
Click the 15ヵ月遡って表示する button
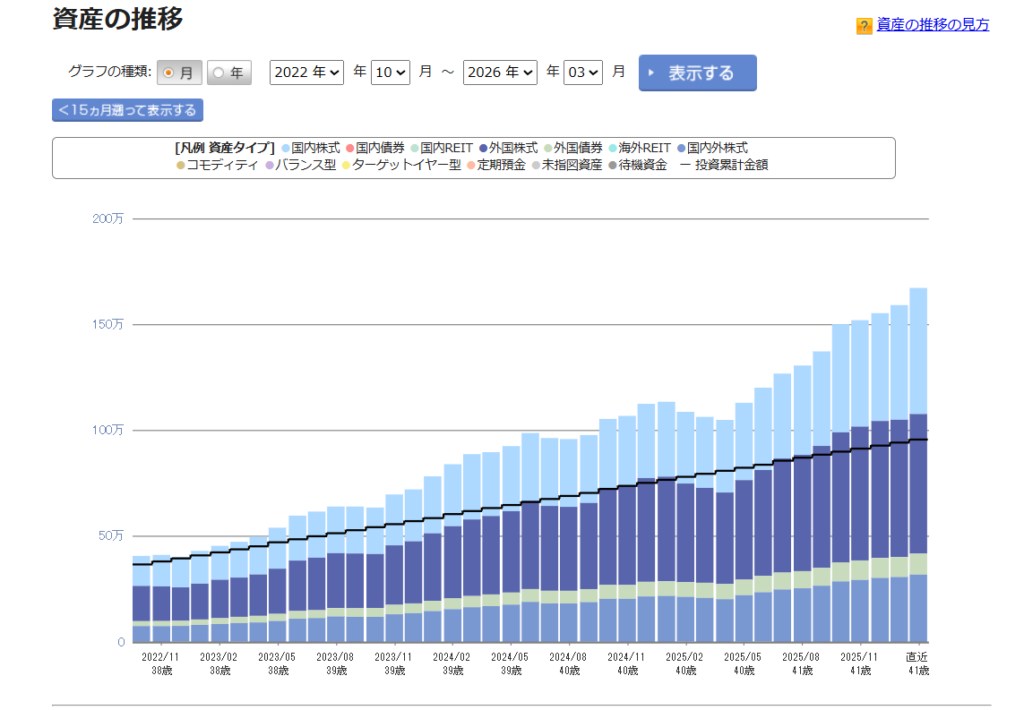(x=130, y=110)
